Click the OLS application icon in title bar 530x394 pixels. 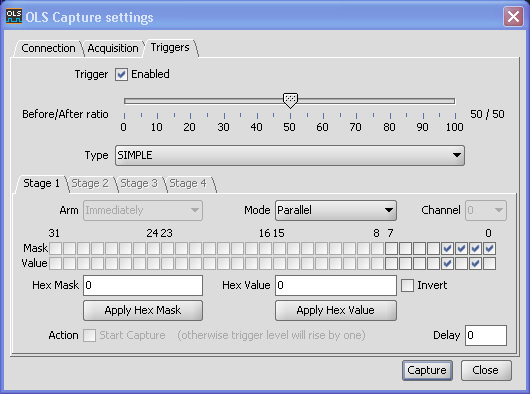coord(14,16)
